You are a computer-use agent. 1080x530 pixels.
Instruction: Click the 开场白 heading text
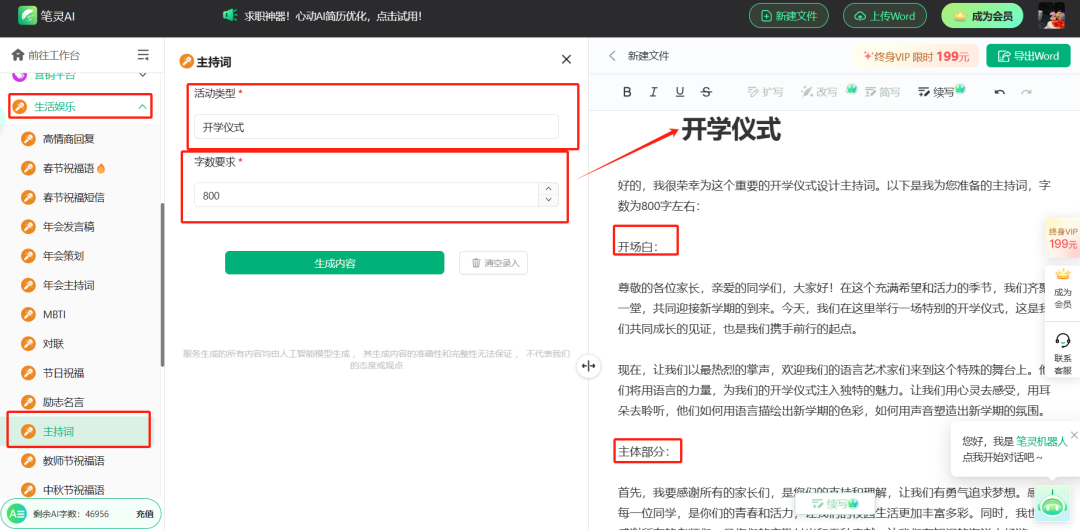tap(638, 247)
